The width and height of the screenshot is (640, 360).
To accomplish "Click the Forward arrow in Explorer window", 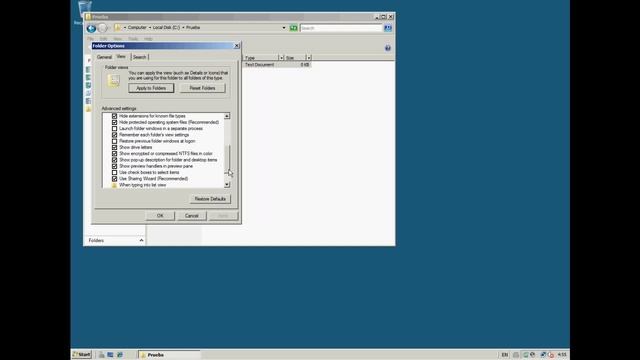I will 102,28.
